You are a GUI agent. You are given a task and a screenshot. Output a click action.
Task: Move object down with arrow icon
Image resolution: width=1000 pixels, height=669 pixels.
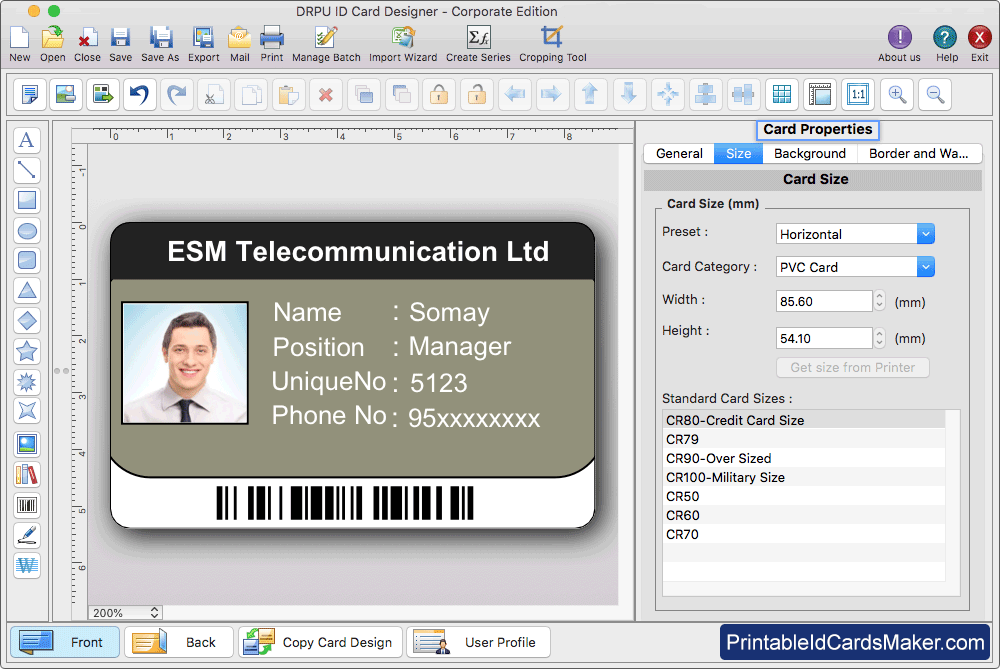click(629, 94)
